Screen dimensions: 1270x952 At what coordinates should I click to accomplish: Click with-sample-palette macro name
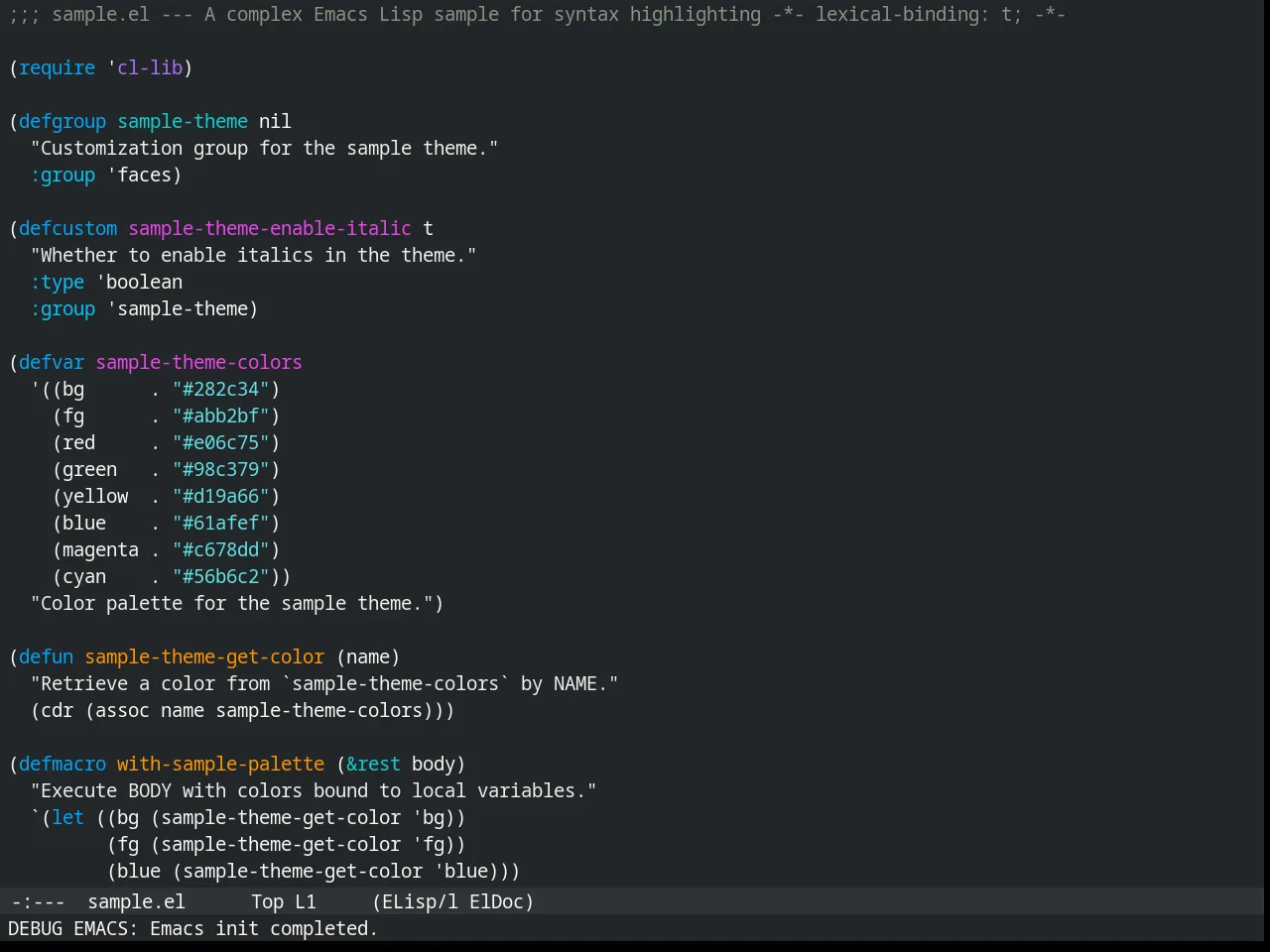221,764
